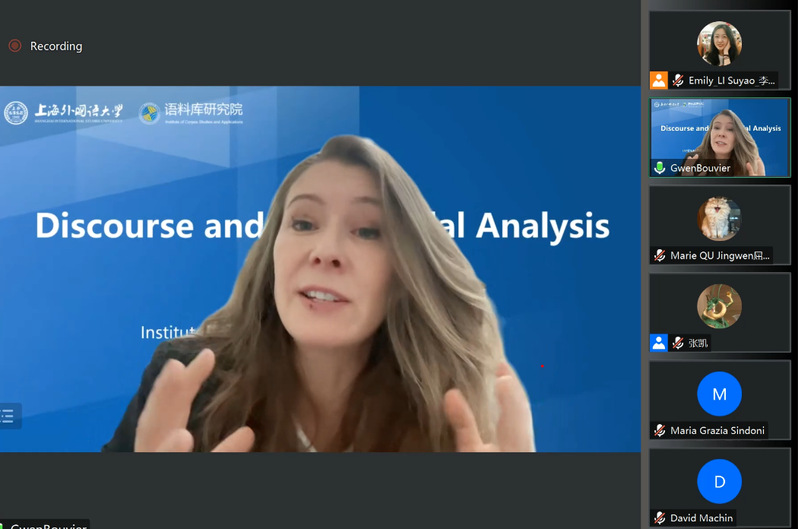798x529 pixels.
Task: Click the muted microphone icon for 张凯
Action: click(x=678, y=343)
